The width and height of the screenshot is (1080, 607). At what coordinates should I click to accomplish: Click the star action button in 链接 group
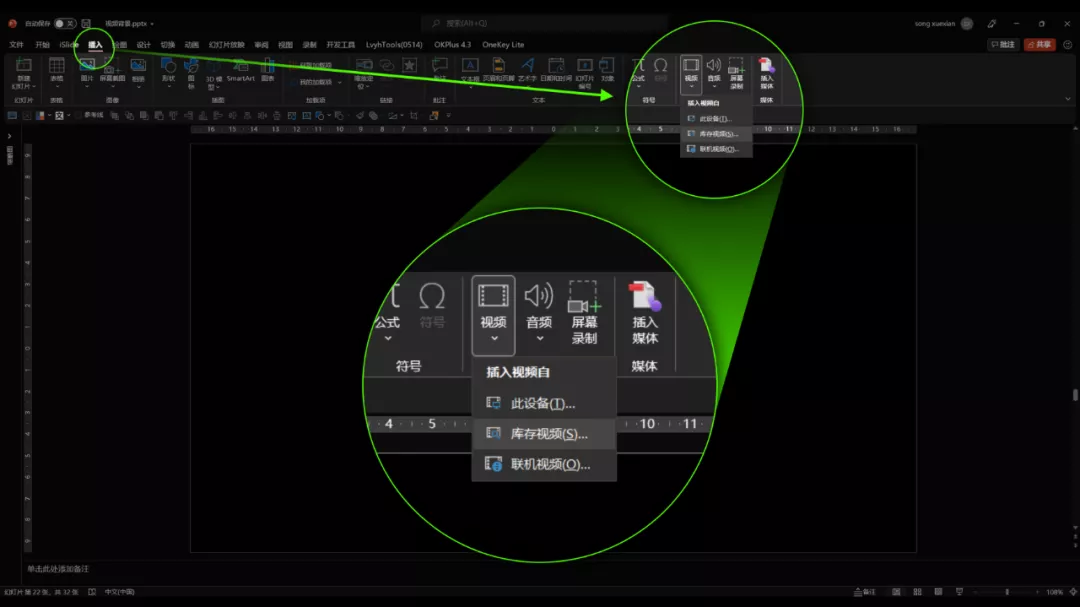(410, 65)
